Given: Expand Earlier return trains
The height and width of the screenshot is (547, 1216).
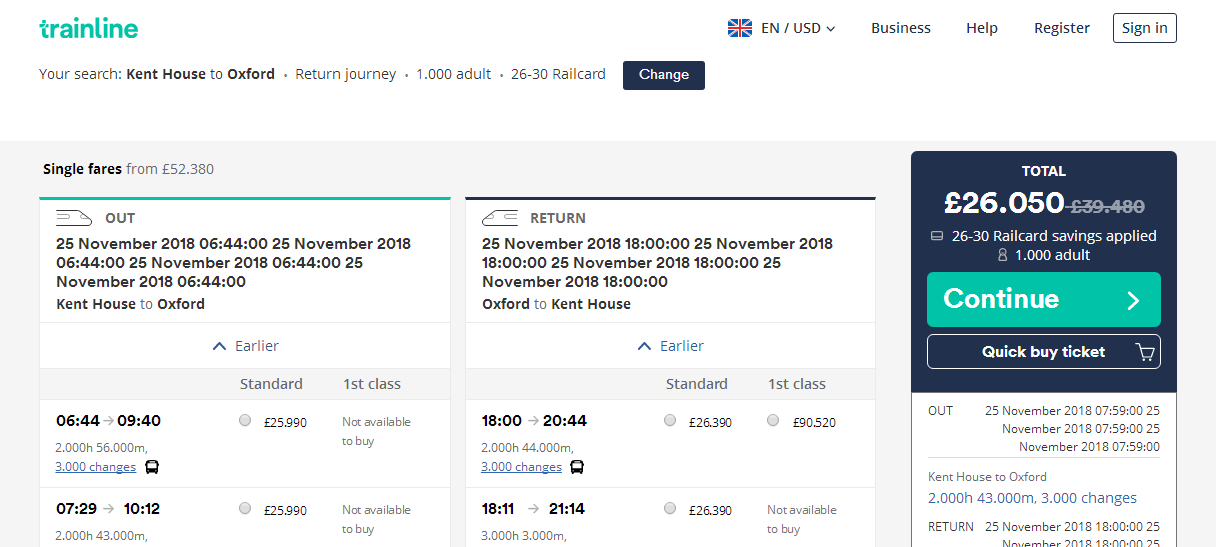Looking at the screenshot, I should (x=670, y=346).
